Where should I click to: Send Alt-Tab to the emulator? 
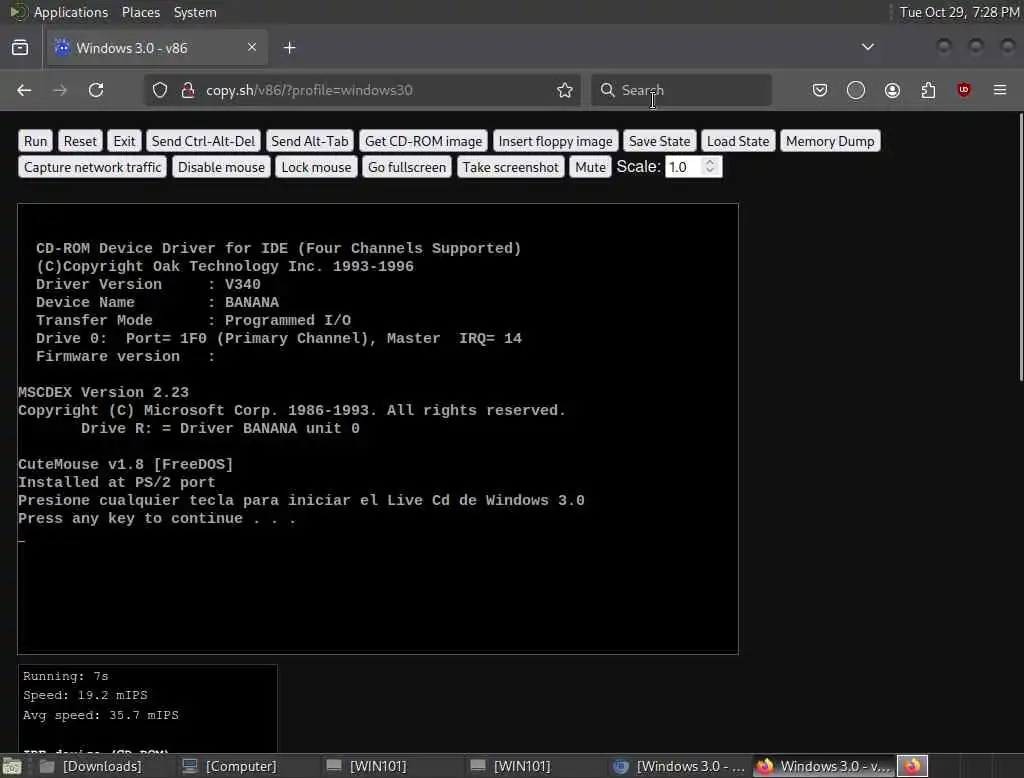pyautogui.click(x=310, y=141)
